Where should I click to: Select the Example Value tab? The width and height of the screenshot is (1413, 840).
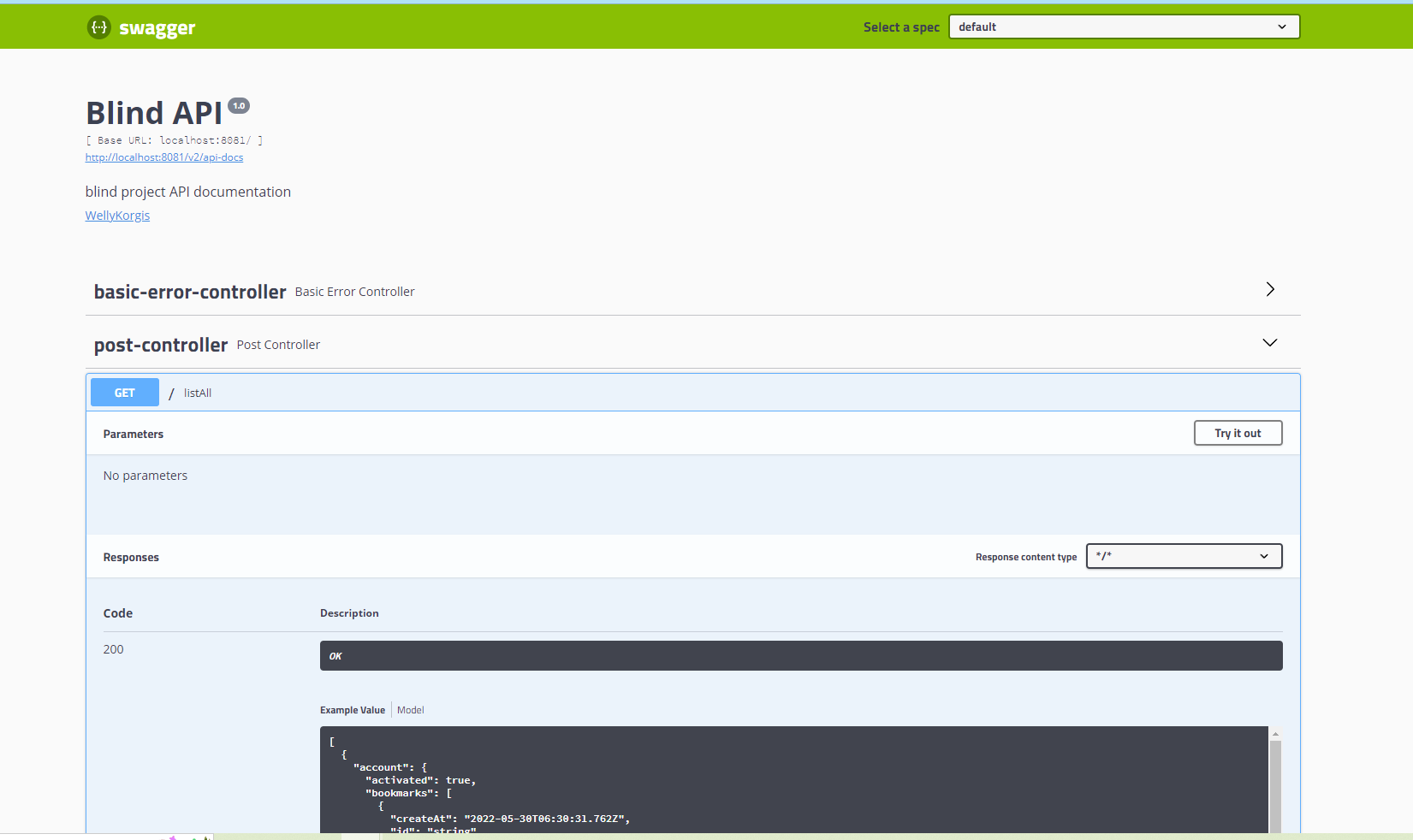[x=352, y=709]
